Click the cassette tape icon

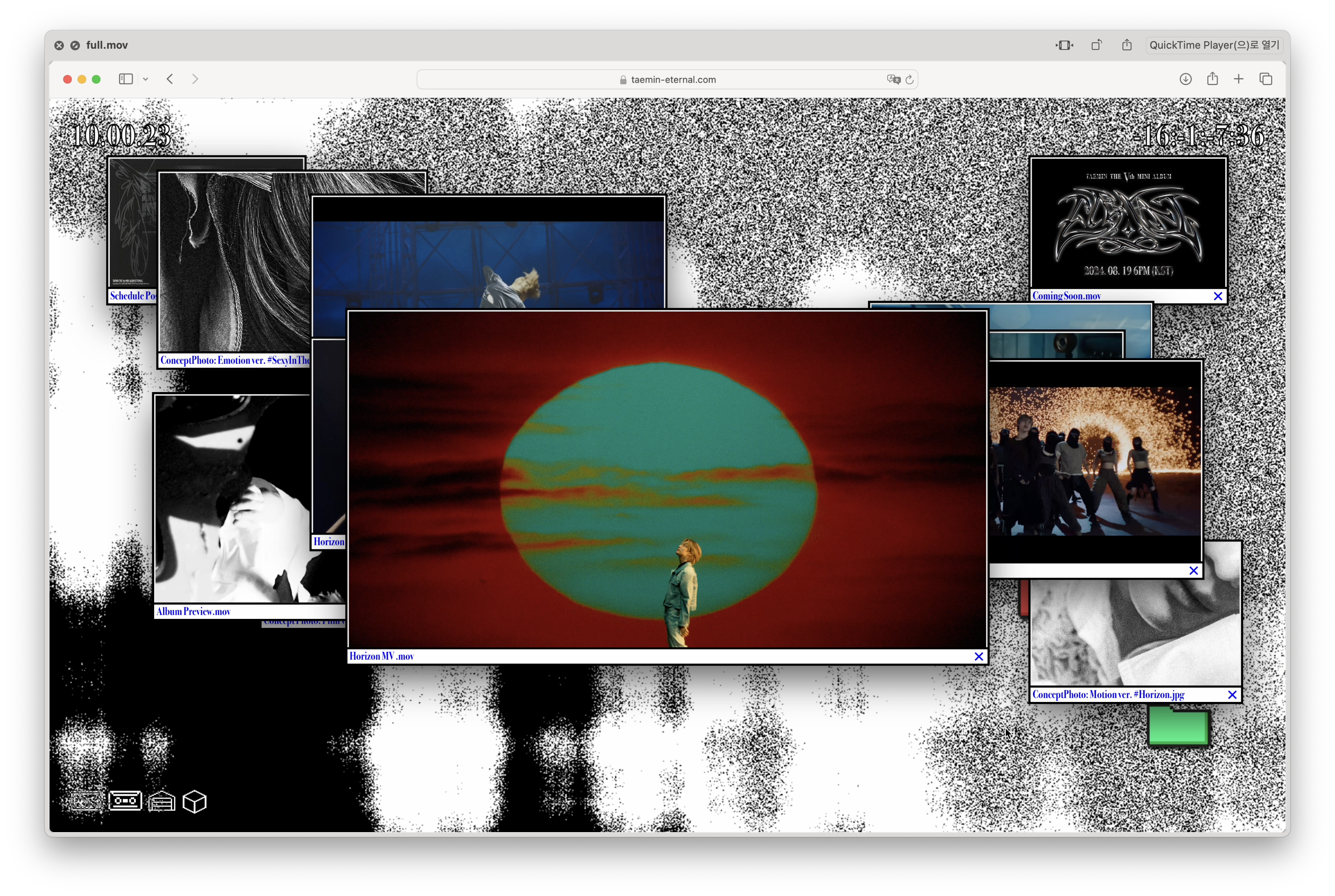(x=125, y=801)
